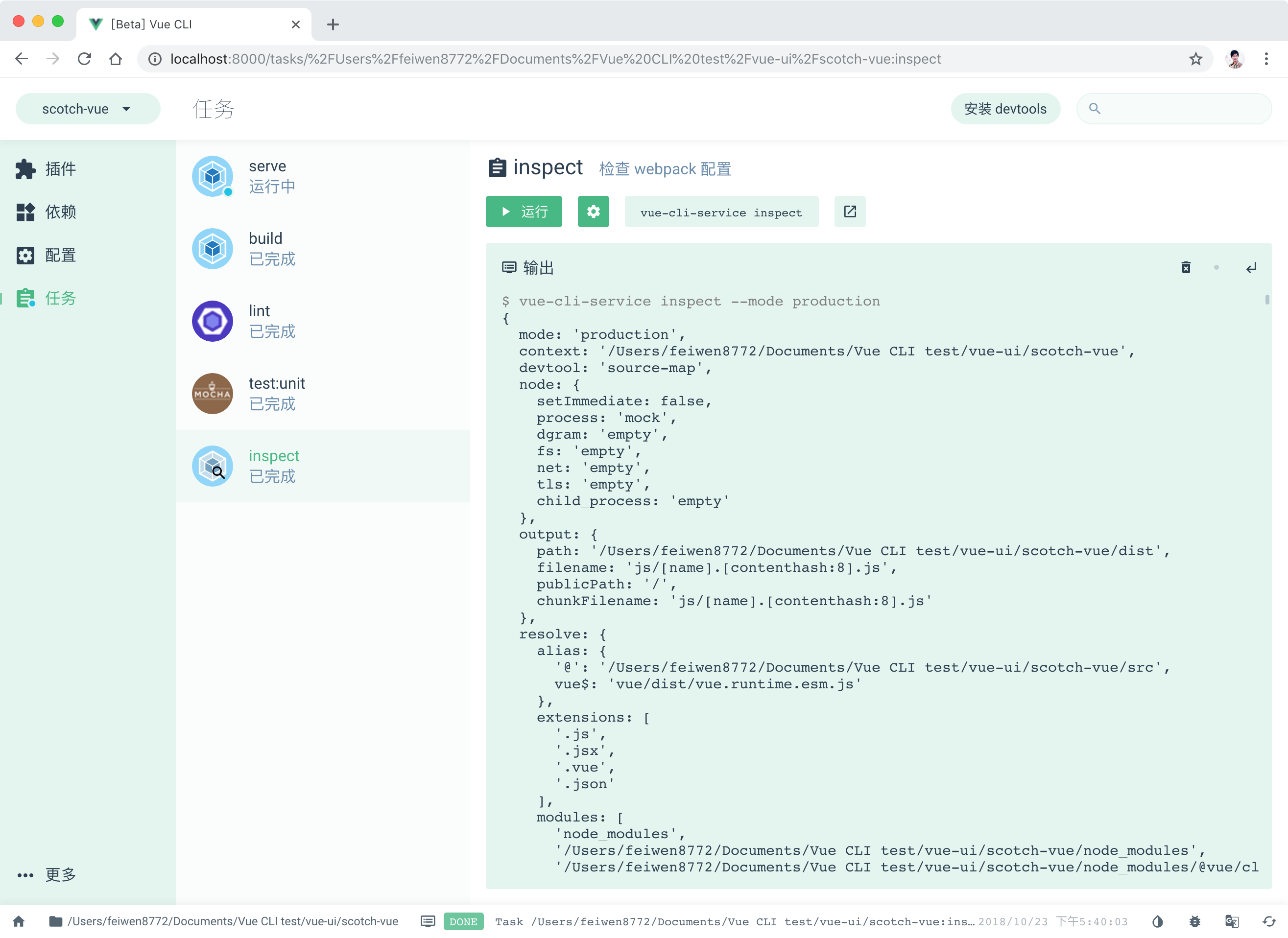Open the logs console icon in status bar
Viewport: 1288px width, 938px height.
[428, 921]
